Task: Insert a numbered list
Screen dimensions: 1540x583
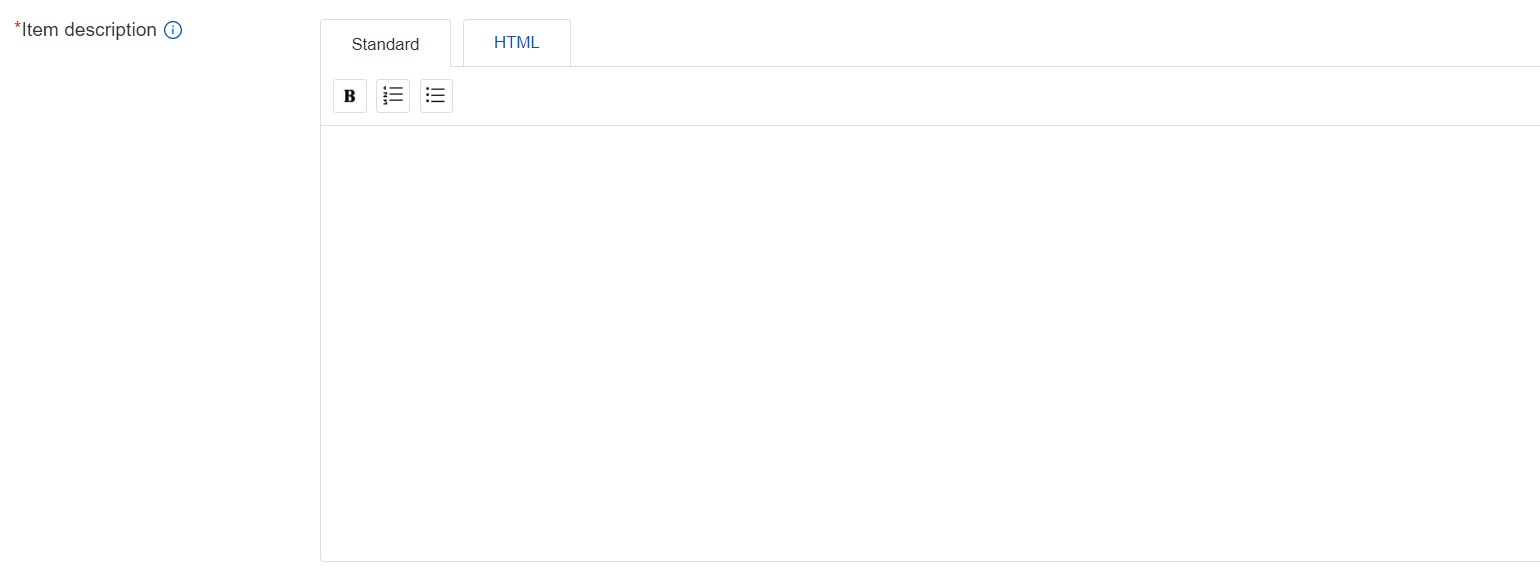Action: click(393, 96)
